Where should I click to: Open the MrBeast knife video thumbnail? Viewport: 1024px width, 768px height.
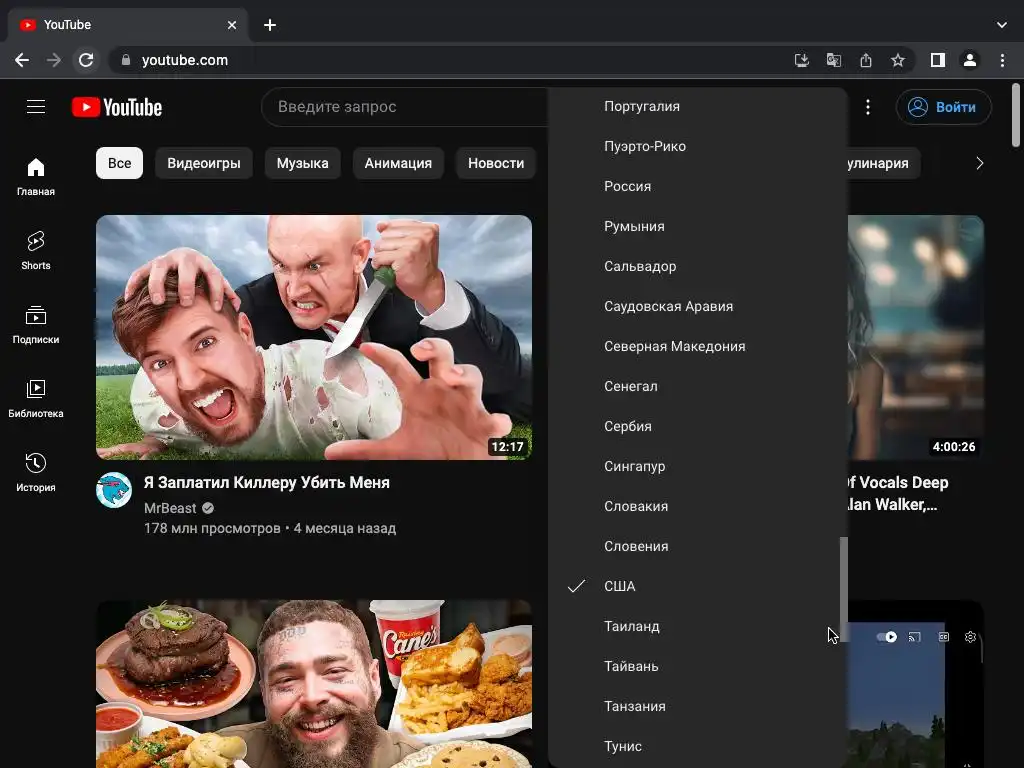point(314,338)
